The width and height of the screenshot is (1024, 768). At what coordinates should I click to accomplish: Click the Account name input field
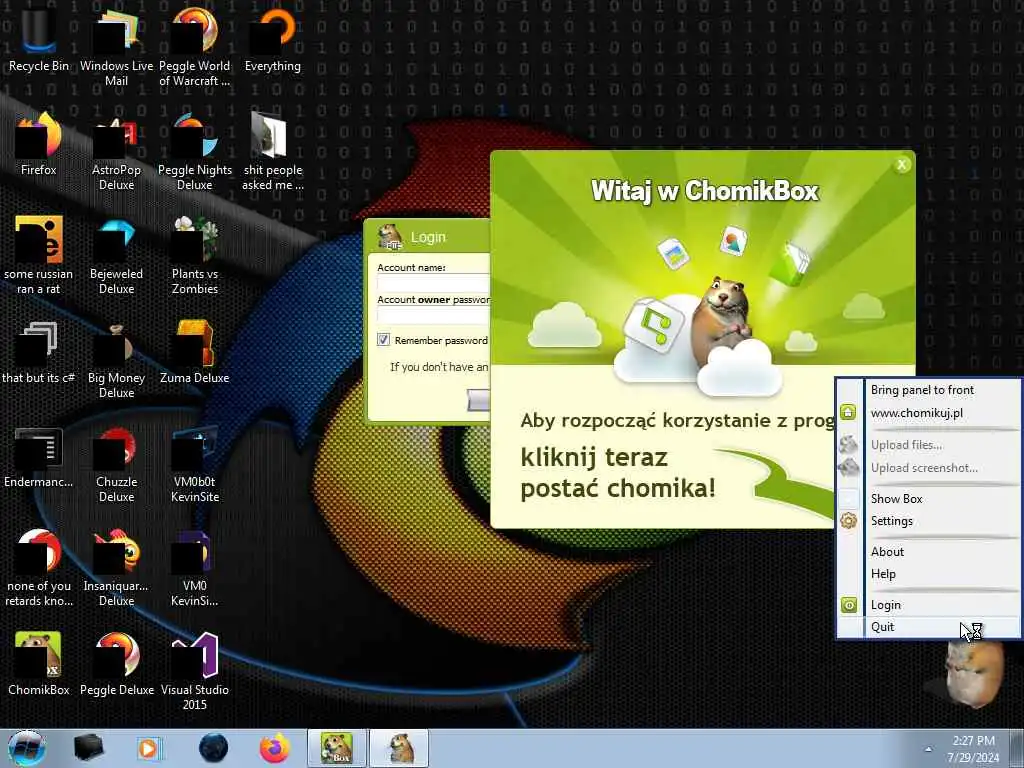point(434,283)
